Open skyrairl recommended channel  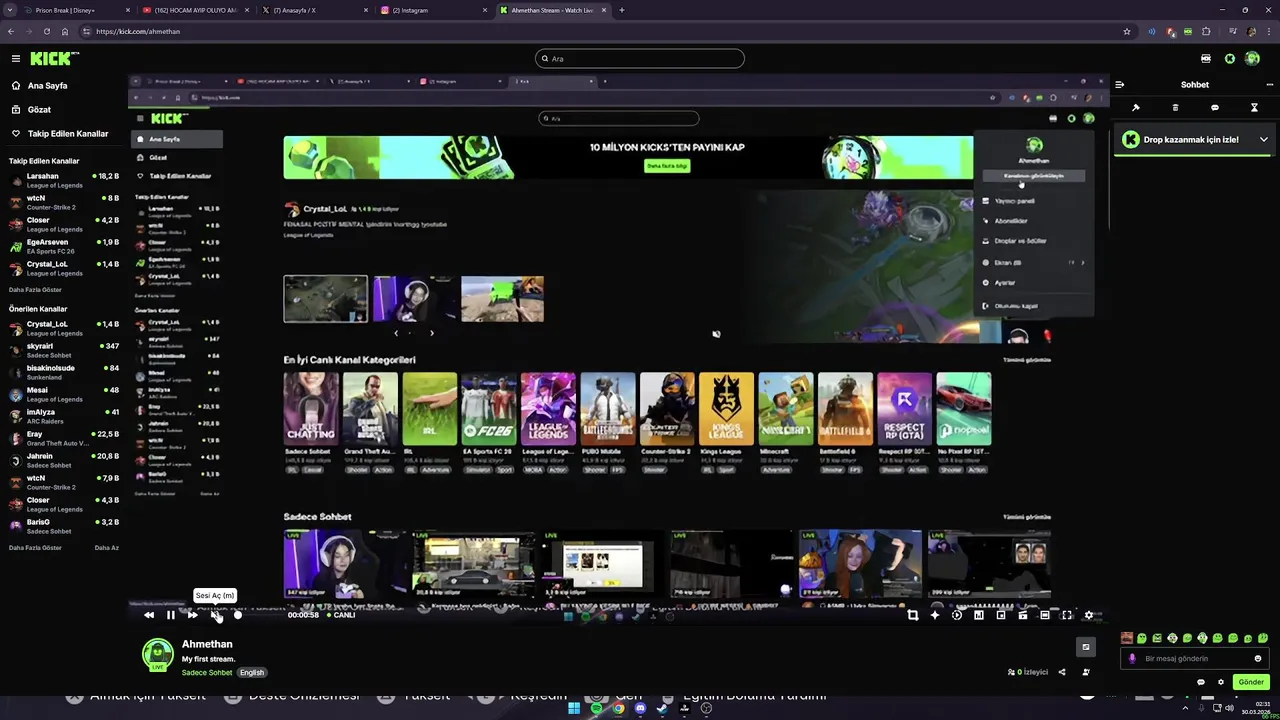pos(64,350)
